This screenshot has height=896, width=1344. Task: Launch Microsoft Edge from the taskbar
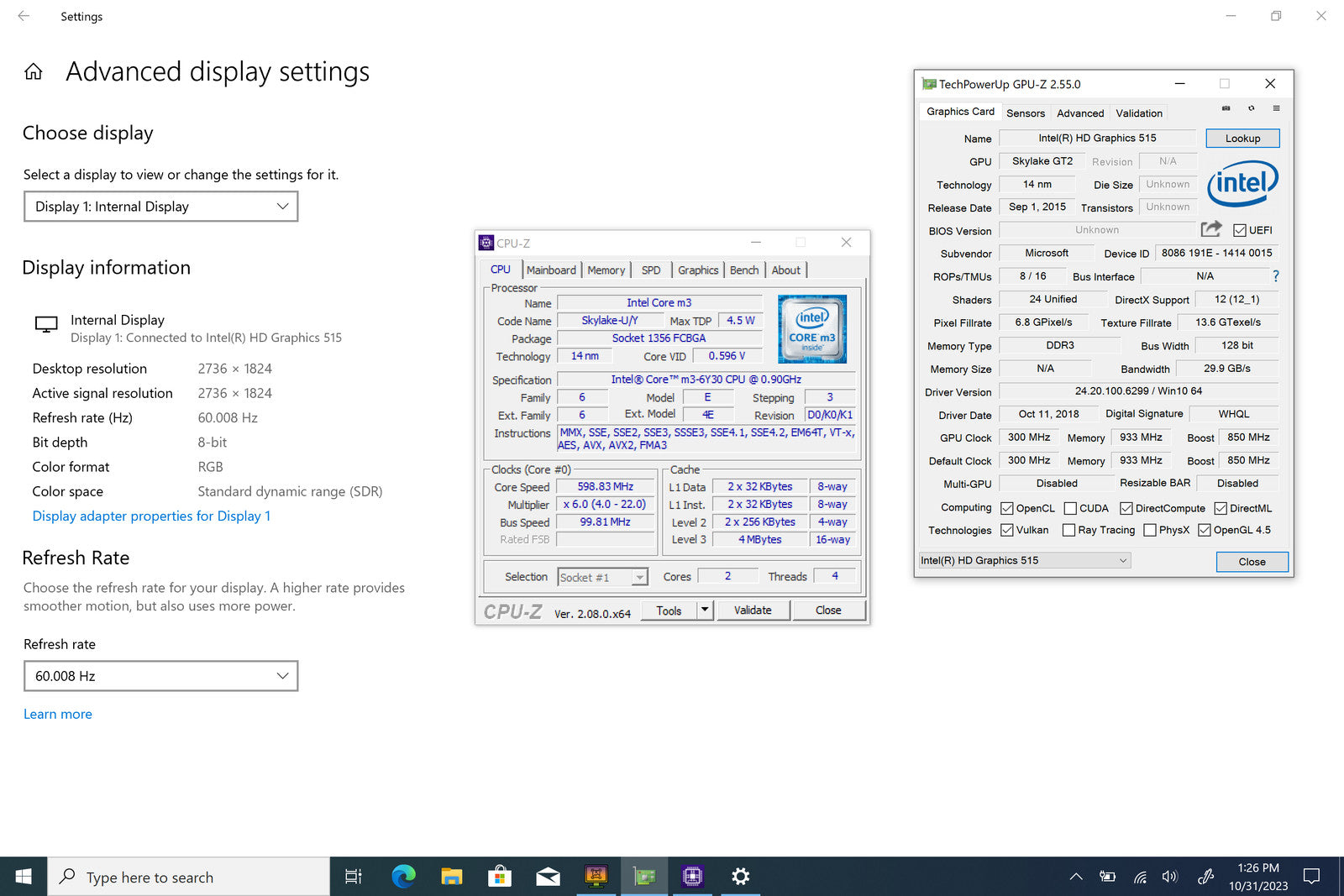pos(403,877)
